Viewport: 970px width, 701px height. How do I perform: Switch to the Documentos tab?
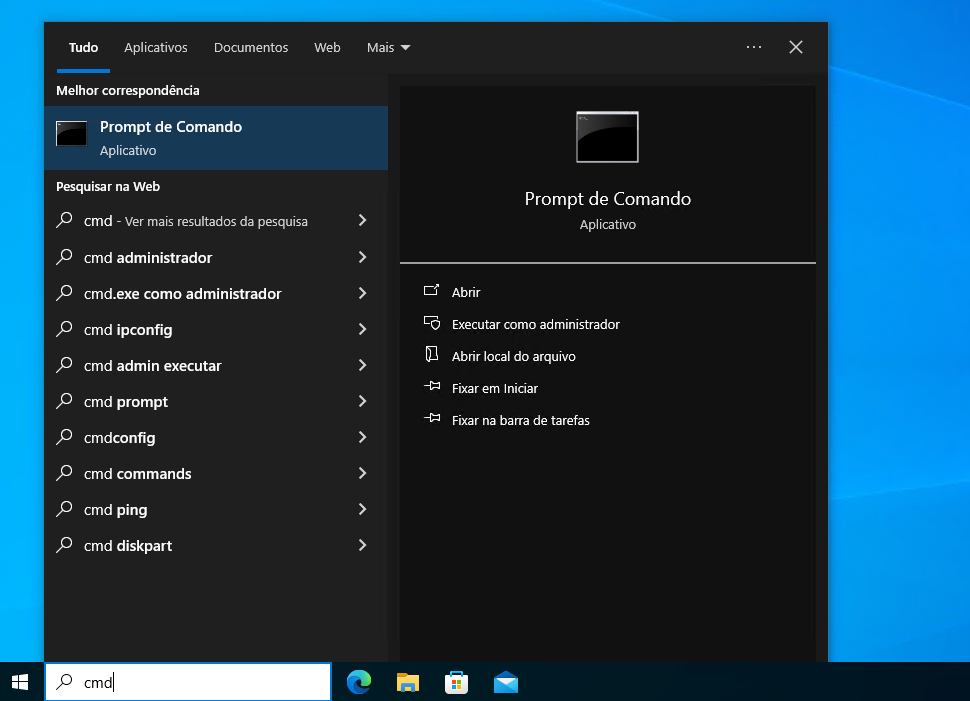251,47
